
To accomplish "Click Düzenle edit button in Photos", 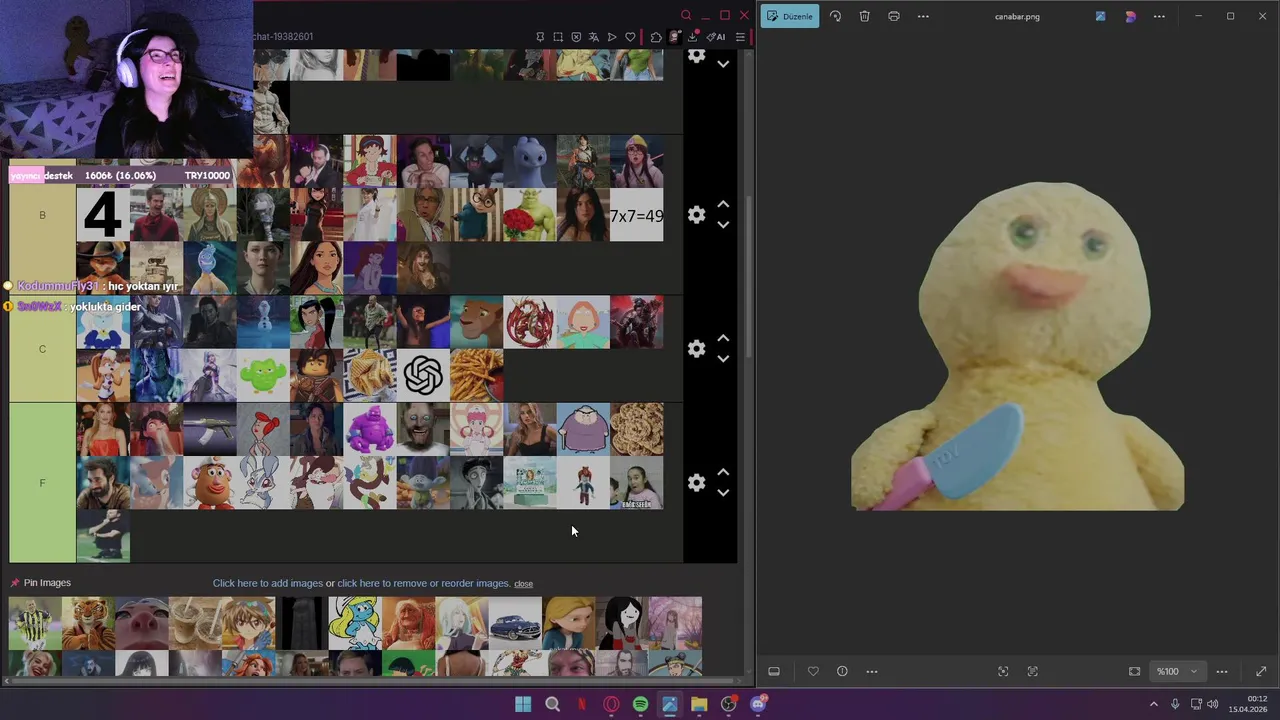I will click(790, 16).
